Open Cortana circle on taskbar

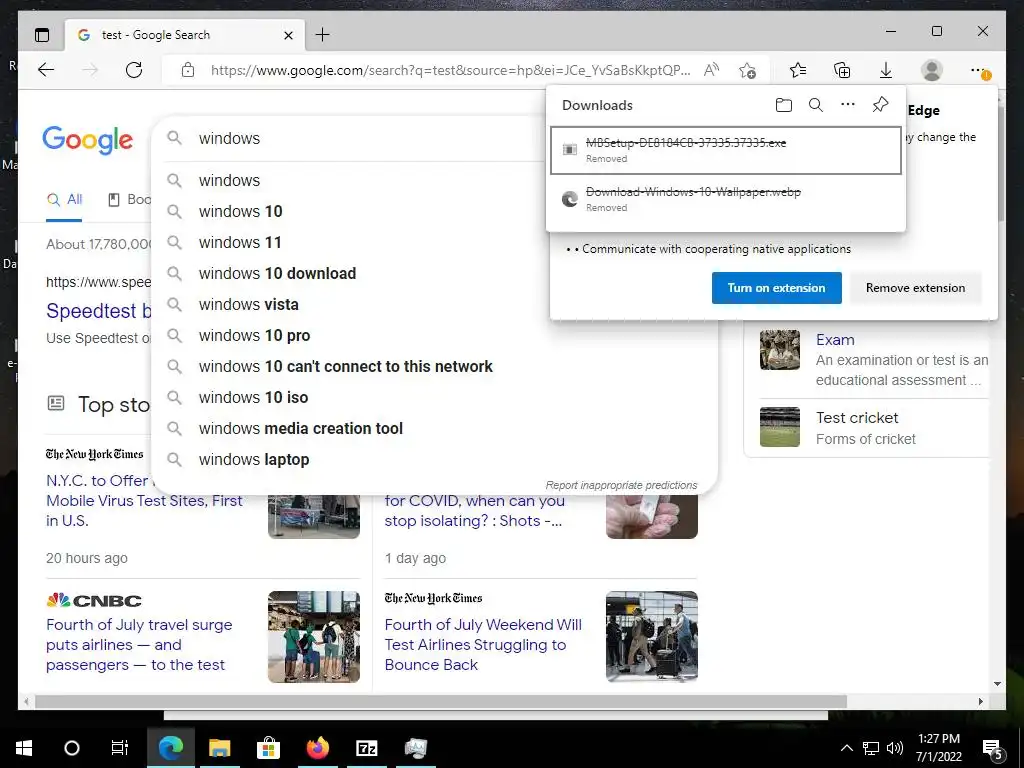click(72, 748)
